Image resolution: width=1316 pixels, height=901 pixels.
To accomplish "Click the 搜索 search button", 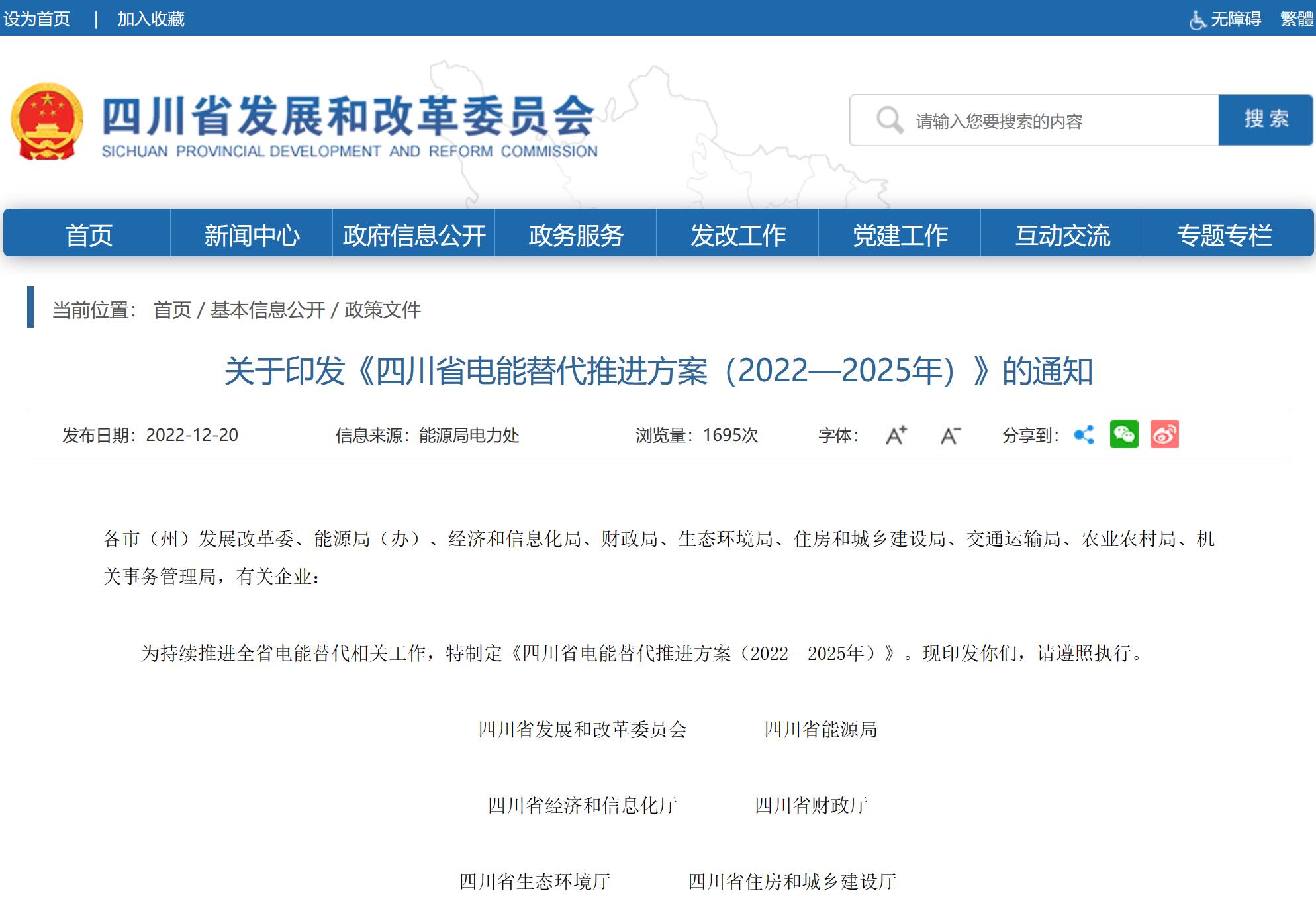I will [1266, 120].
